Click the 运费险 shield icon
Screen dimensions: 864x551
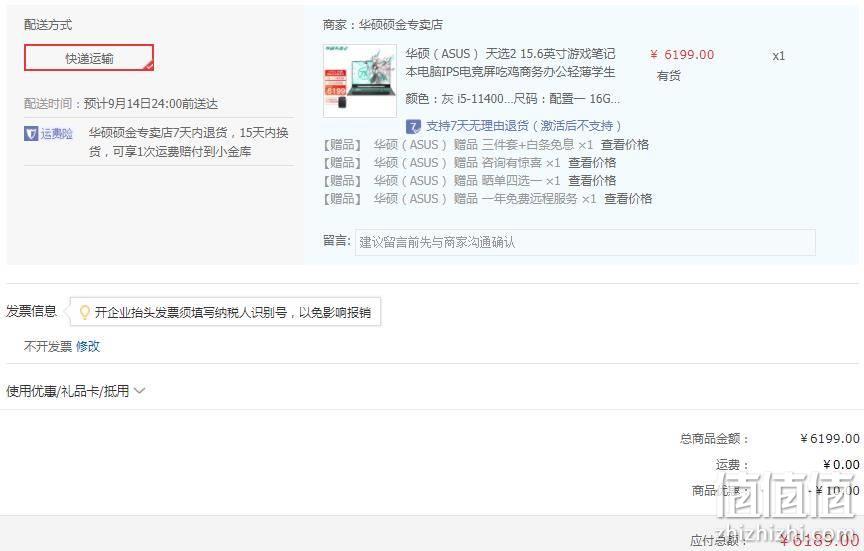tap(31, 133)
